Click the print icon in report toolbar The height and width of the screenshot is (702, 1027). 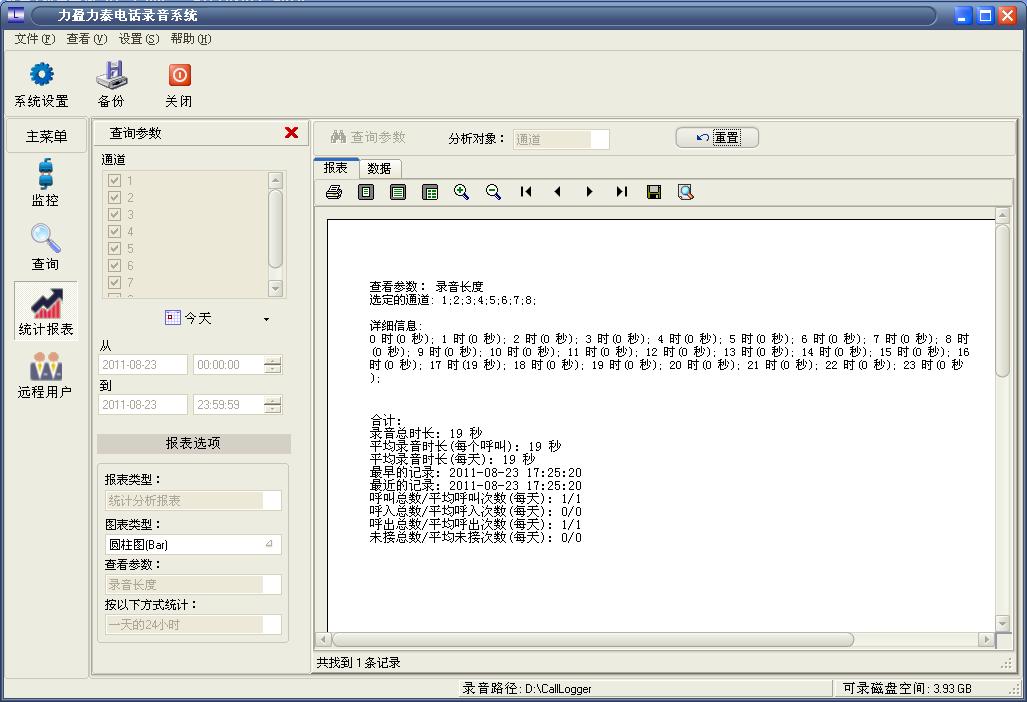click(334, 192)
